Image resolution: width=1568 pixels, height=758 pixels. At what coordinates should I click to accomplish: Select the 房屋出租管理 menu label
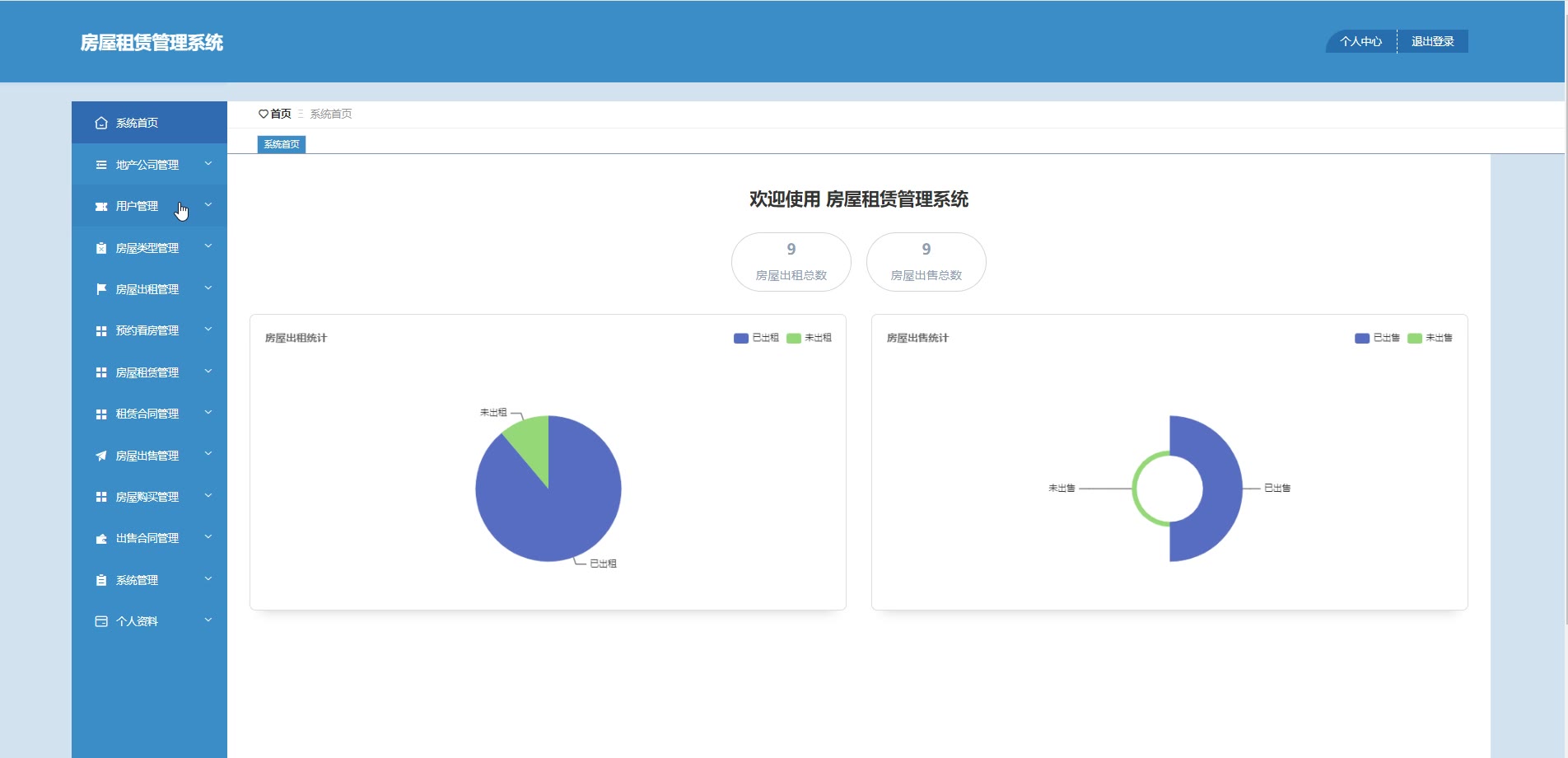click(147, 289)
